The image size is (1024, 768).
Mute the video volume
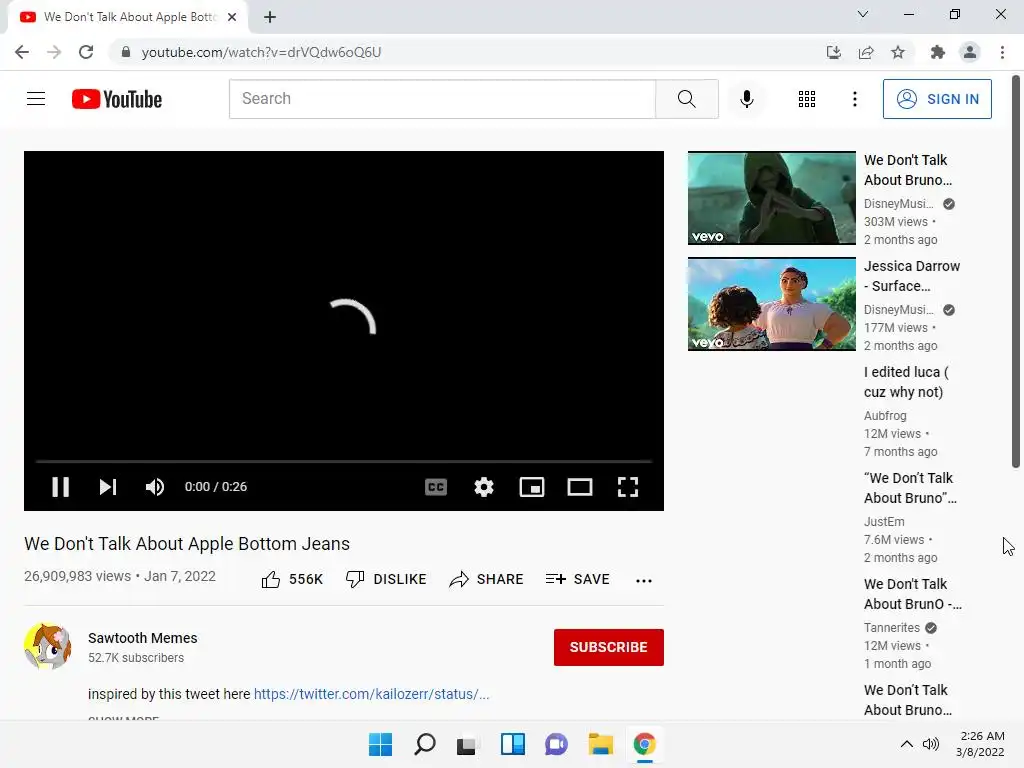click(x=155, y=487)
